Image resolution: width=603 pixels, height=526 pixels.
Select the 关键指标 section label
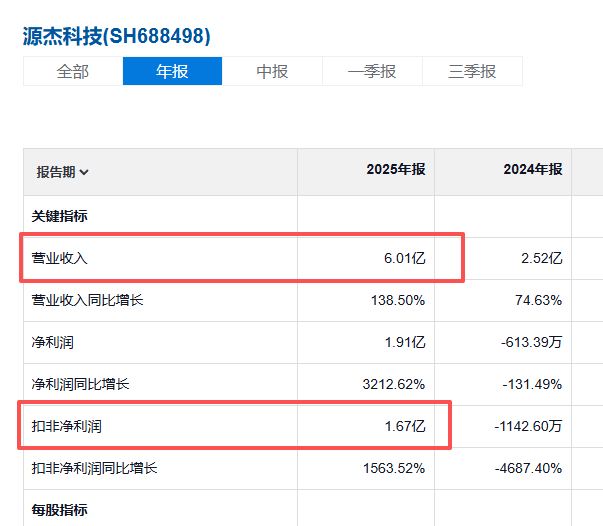pos(60,216)
